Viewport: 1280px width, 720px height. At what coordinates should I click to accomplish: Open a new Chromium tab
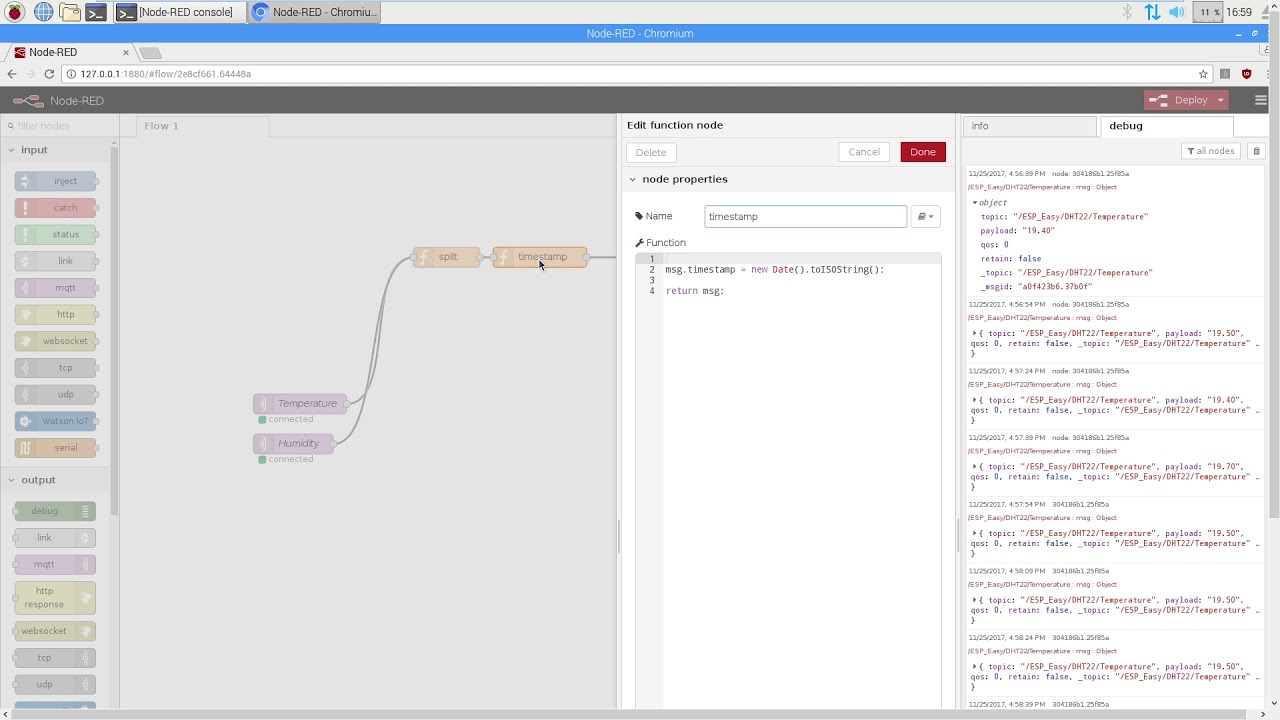click(x=150, y=52)
